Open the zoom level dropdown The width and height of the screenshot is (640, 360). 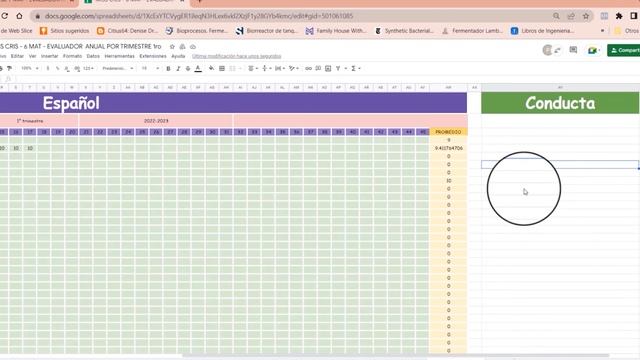(x=30, y=69)
